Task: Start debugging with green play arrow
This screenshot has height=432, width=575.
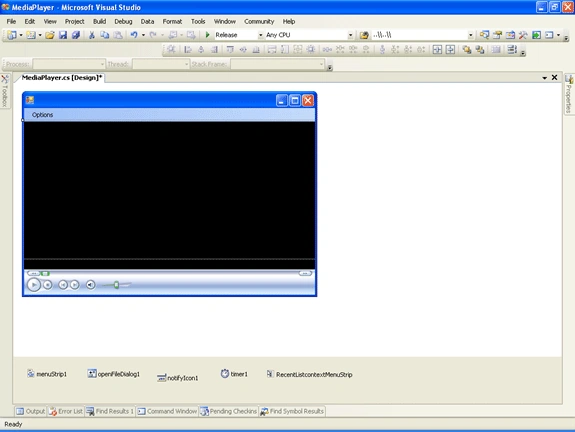Action: point(207,35)
